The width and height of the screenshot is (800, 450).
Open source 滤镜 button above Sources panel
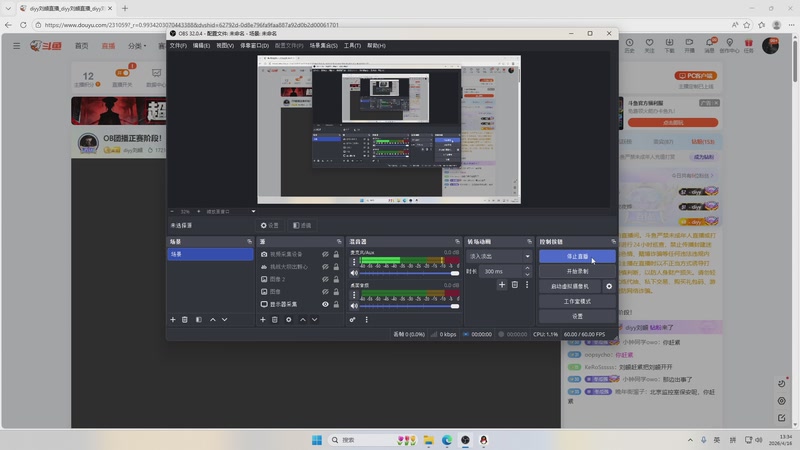302,225
